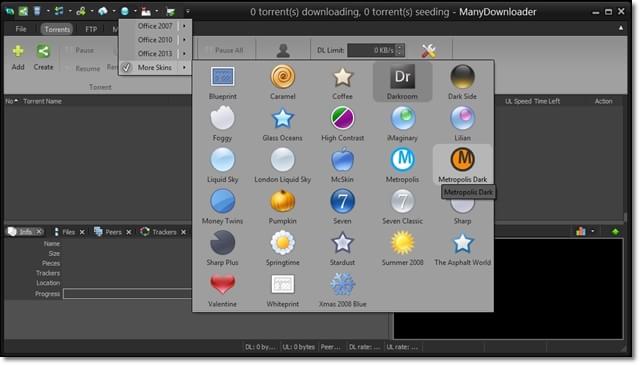Apply the Xmas 2008 Blue skin
Viewport: 640px width, 365px height.
(x=342, y=284)
